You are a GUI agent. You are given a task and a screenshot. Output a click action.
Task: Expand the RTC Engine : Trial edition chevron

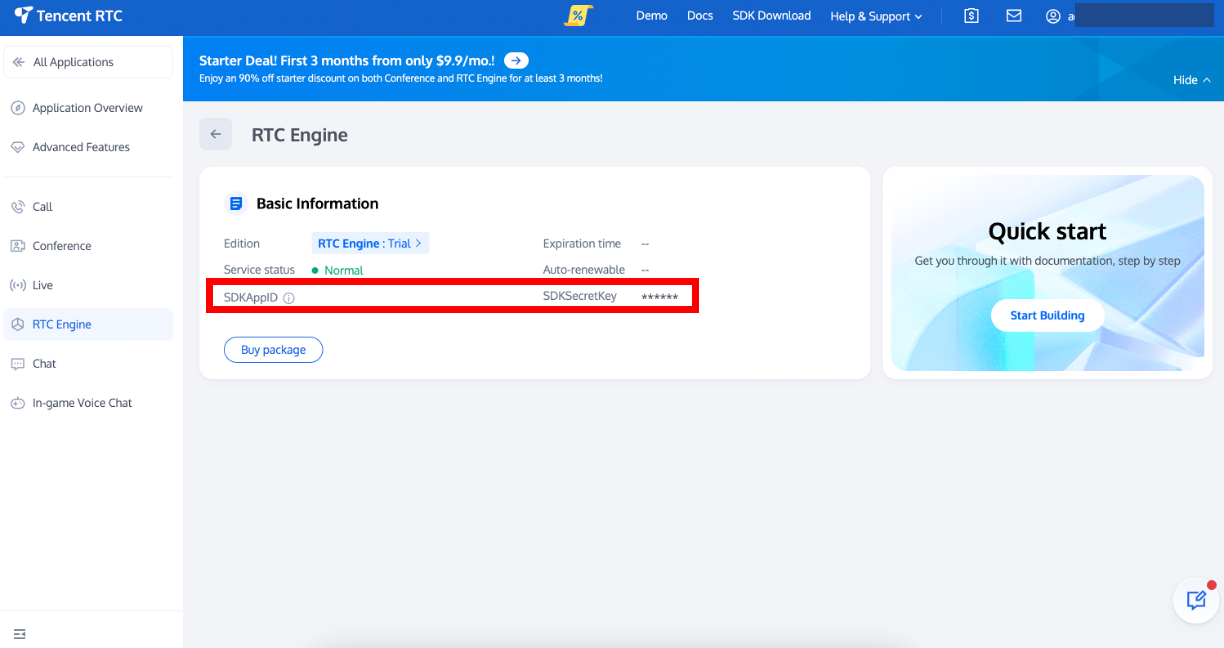click(418, 244)
